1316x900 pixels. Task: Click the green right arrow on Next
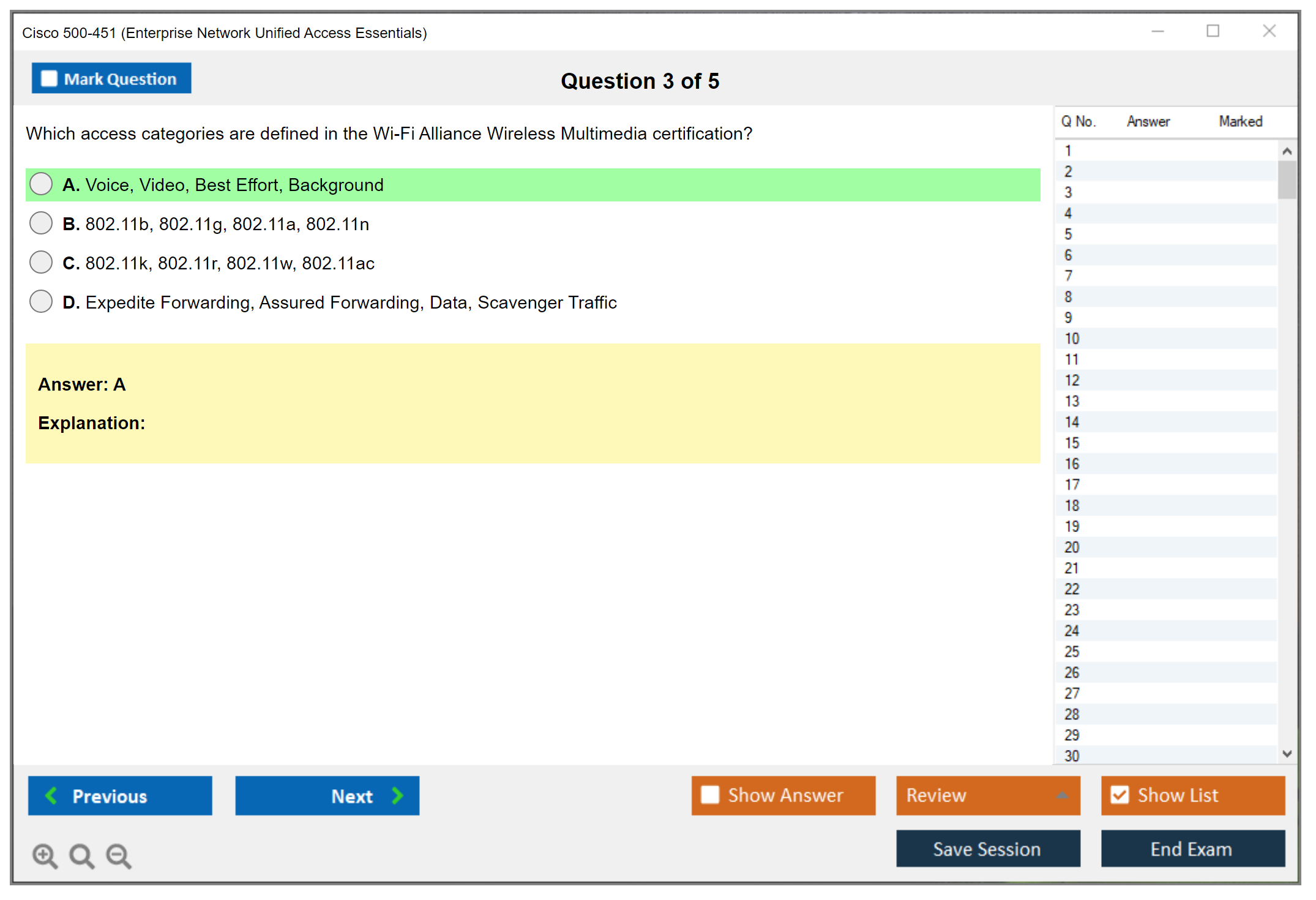pos(397,795)
